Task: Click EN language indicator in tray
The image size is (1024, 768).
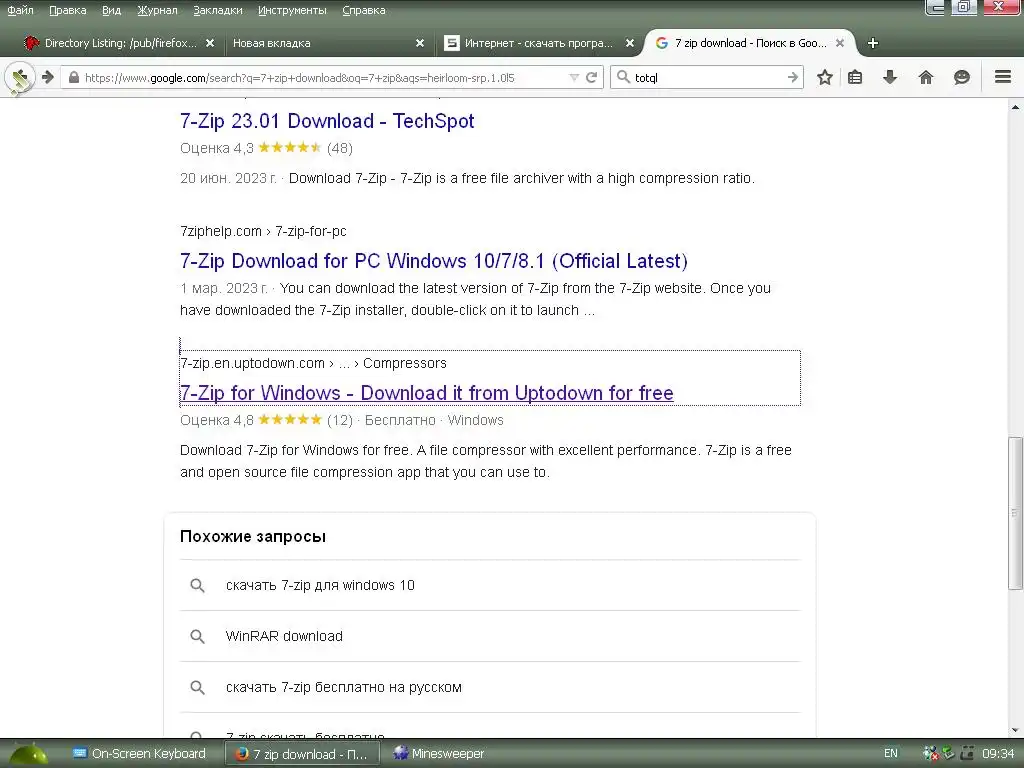Action: pyautogui.click(x=891, y=754)
